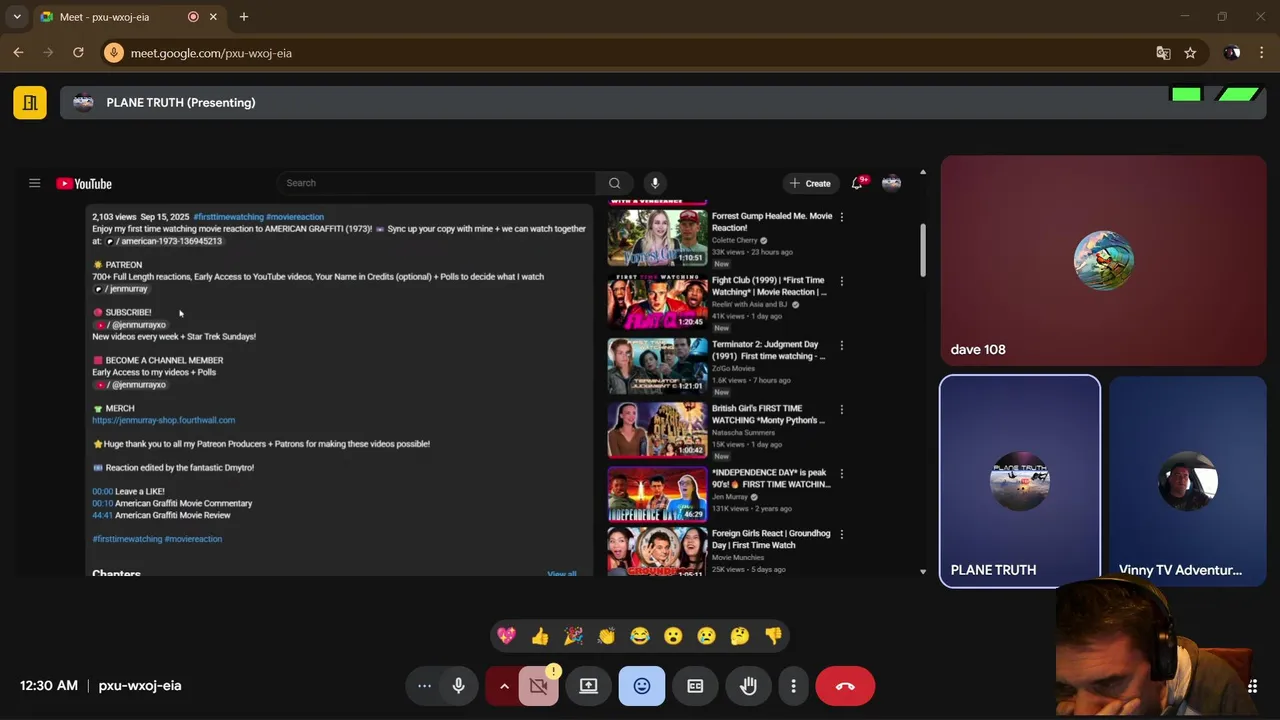Screen dimensions: 1280x720
Task: Jump to 00:00 Leave a LIKE timestamp
Action: tap(103, 491)
